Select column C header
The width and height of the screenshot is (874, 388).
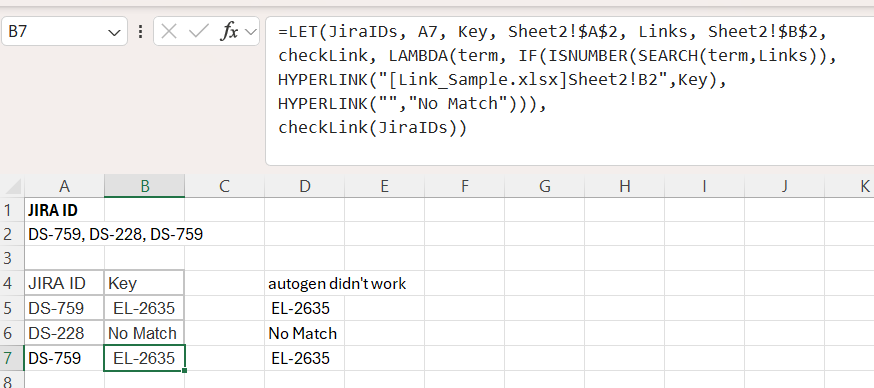click(x=225, y=186)
